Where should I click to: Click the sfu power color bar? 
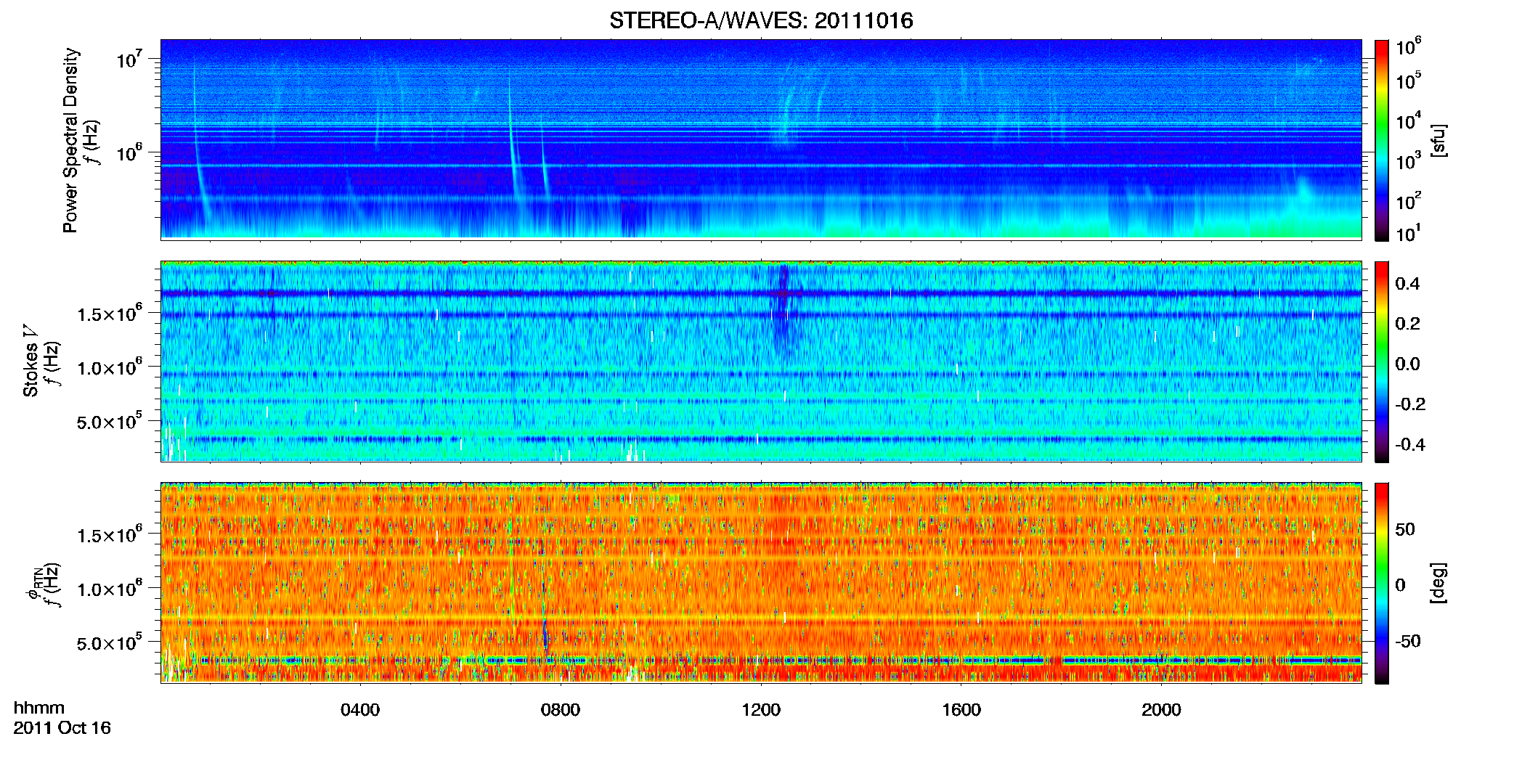point(1382,140)
